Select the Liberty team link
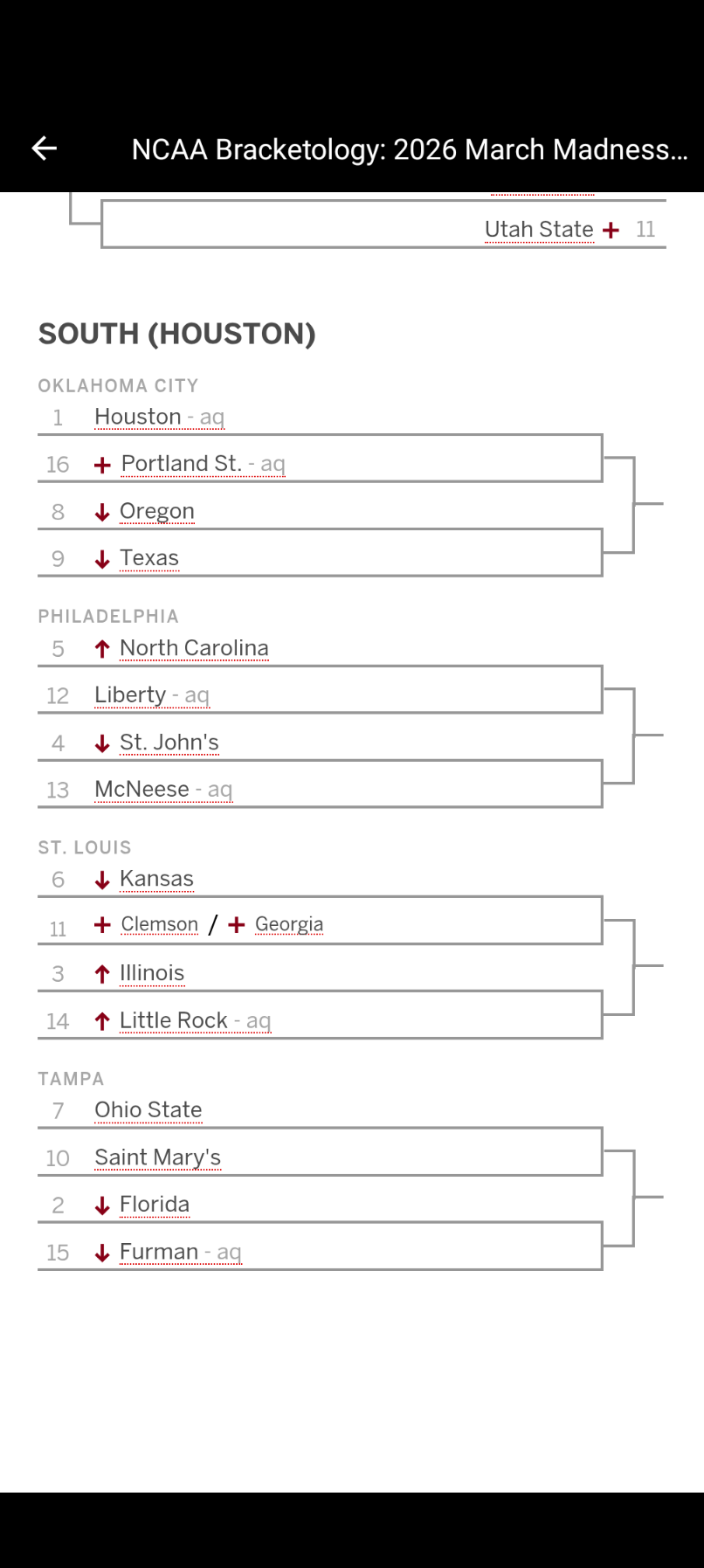The height and width of the screenshot is (1568, 704). click(130, 694)
